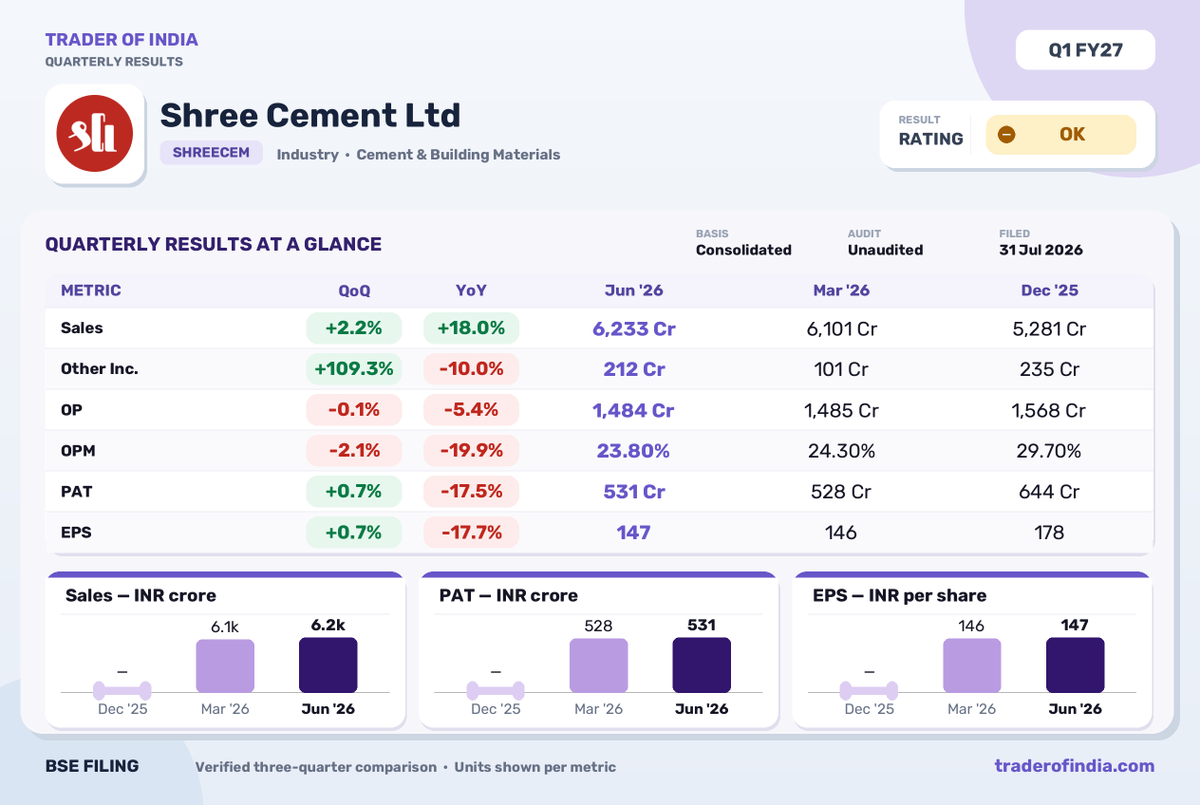Click EPS Dec value 178
The width and height of the screenshot is (1200, 805).
1049,532
